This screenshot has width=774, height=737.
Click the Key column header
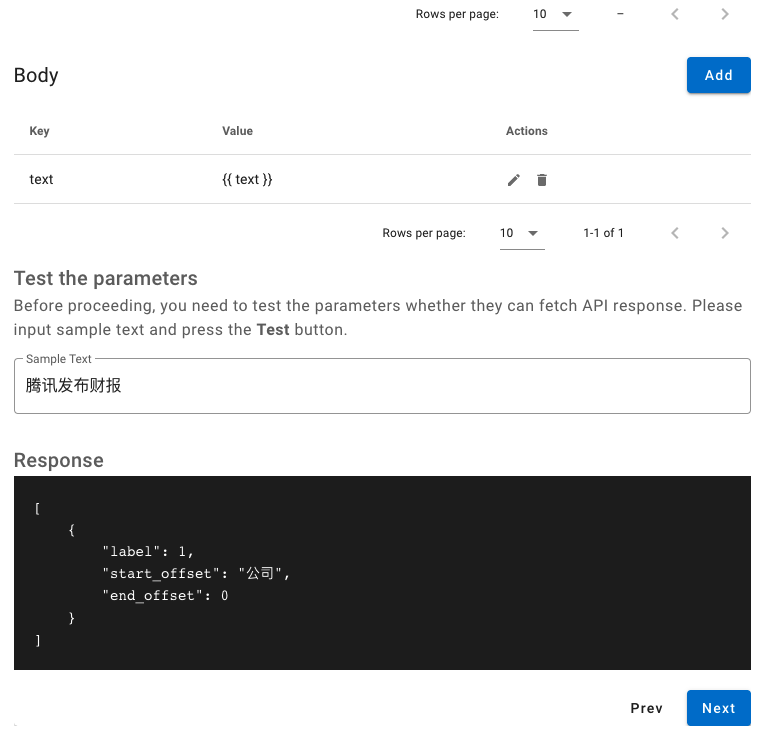39,131
